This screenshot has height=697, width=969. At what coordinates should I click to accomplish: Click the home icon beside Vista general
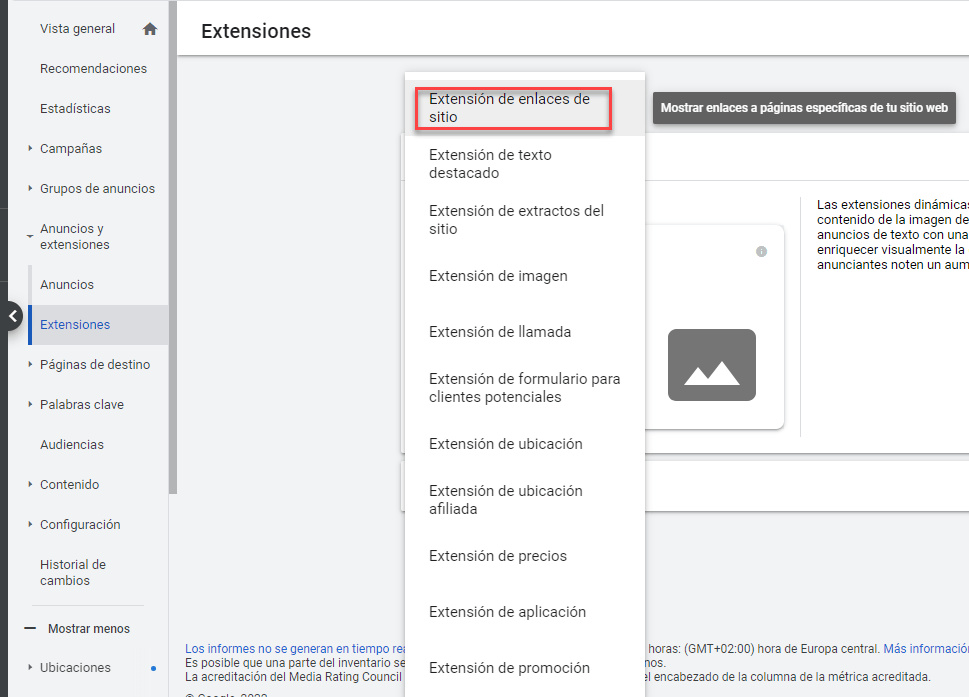click(150, 29)
